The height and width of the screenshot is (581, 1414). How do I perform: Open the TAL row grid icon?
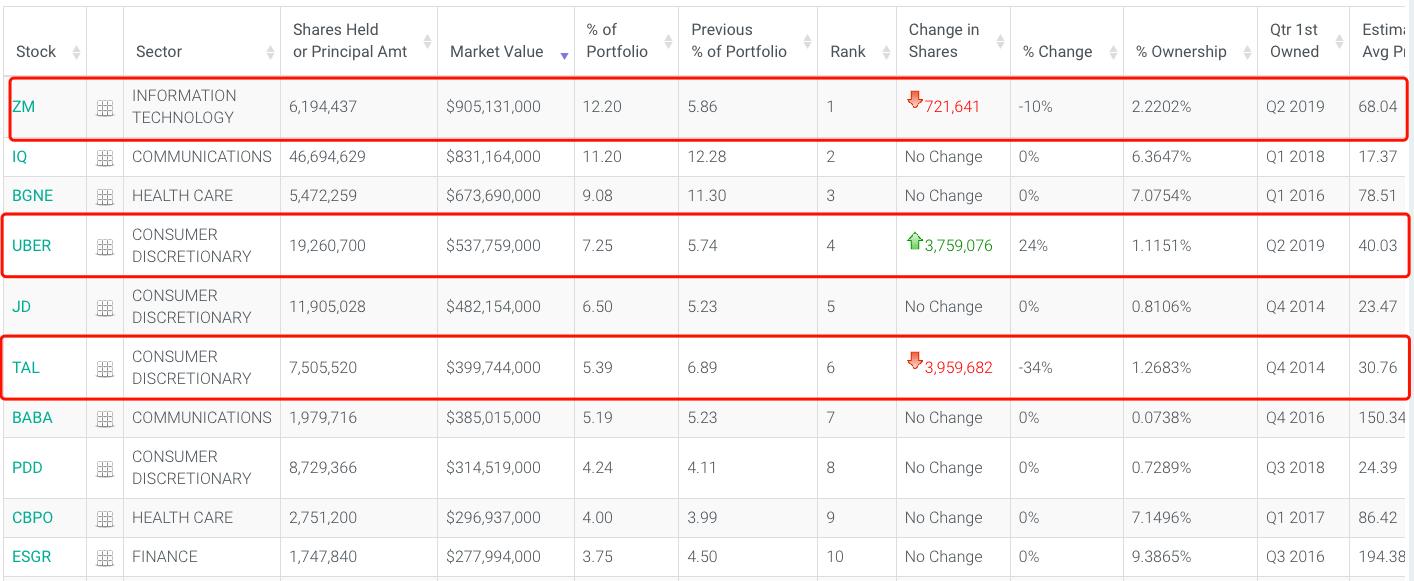[x=104, y=368]
